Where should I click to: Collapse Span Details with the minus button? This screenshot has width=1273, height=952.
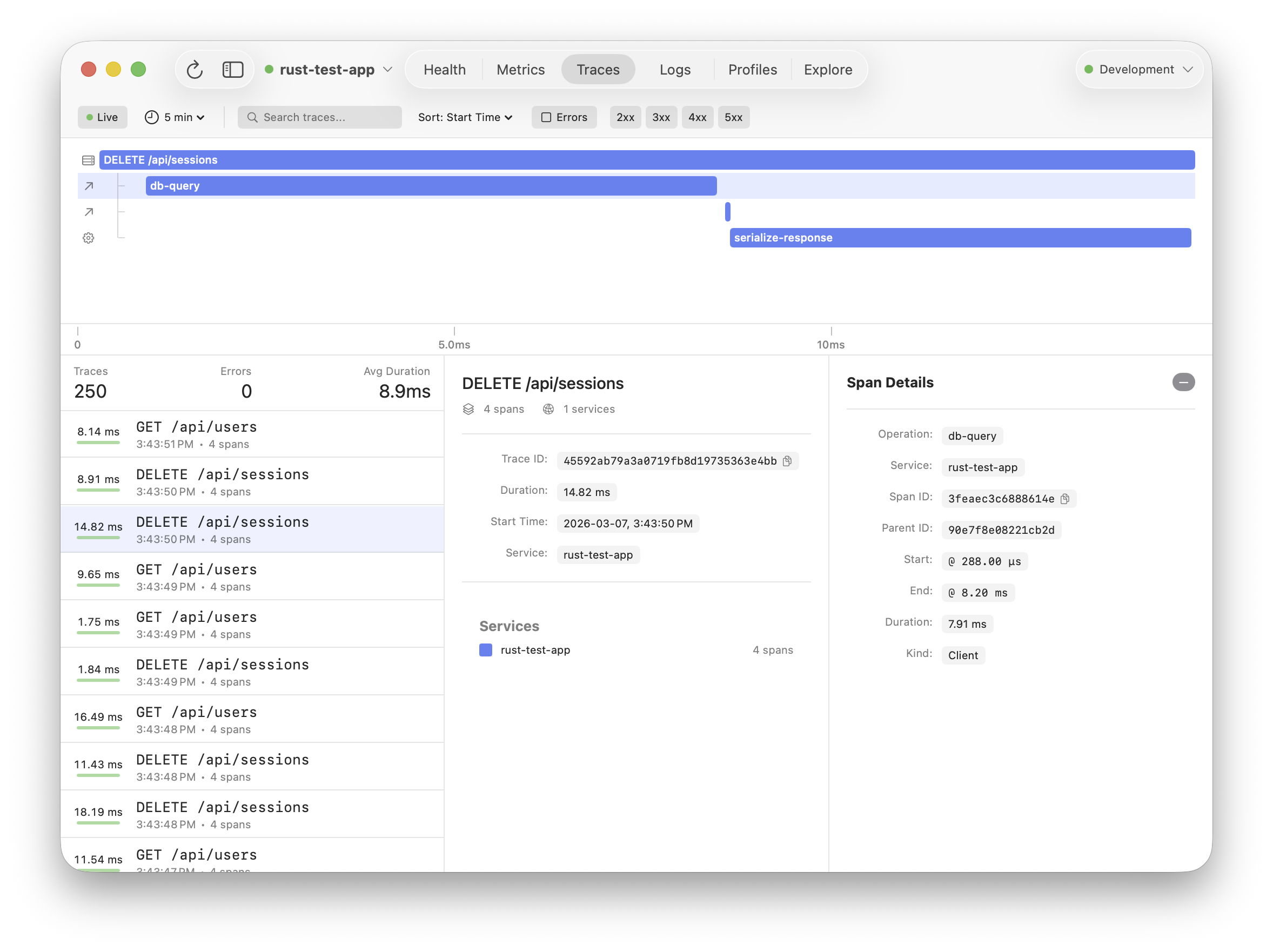(1183, 382)
